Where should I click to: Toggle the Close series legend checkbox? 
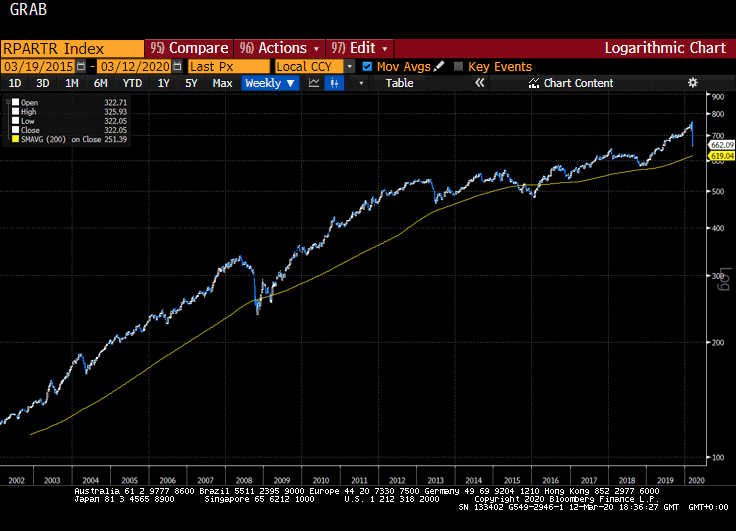point(15,130)
